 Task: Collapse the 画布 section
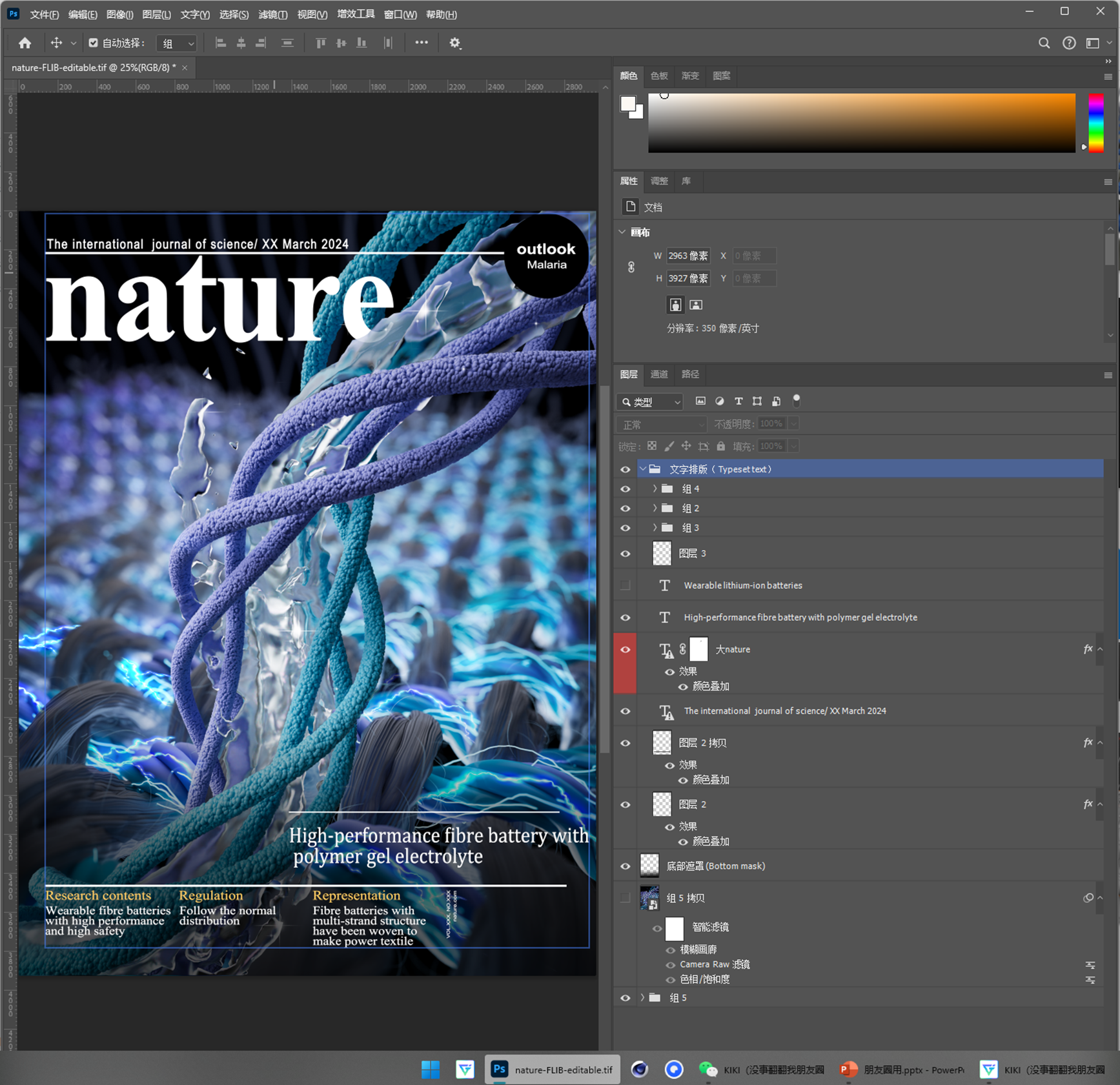tap(622, 232)
